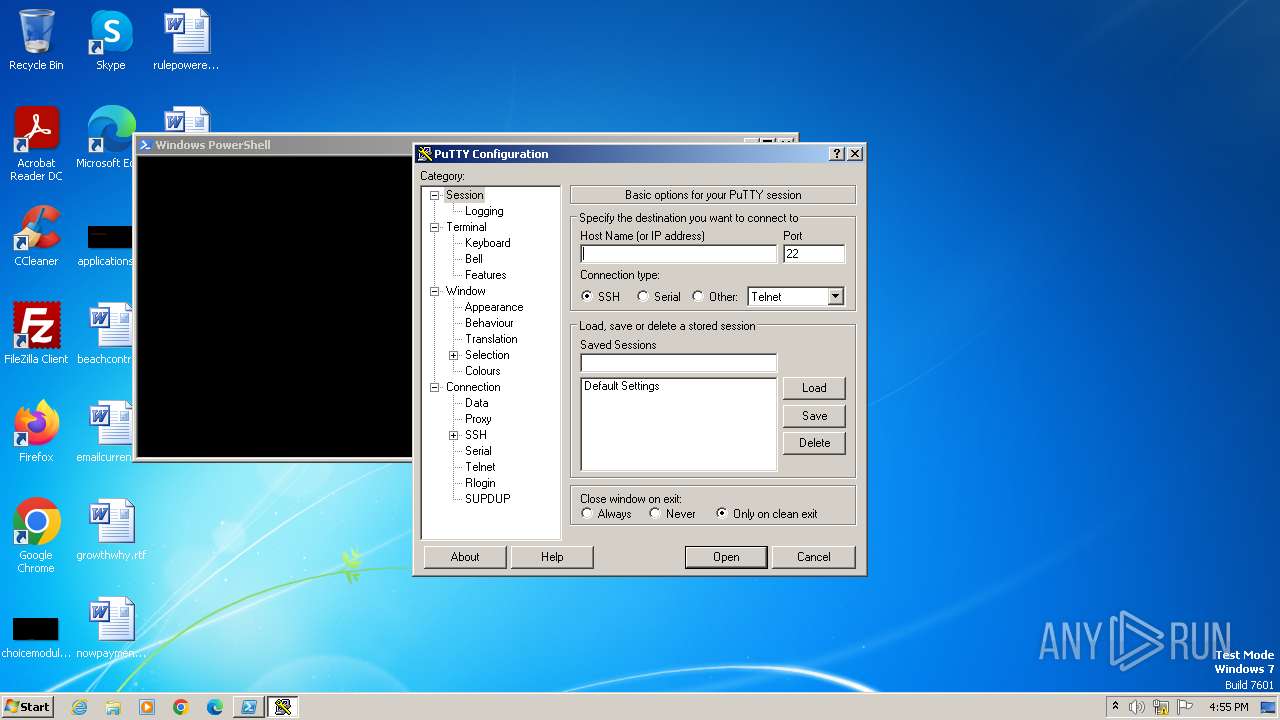Screen dimensions: 1280x720
Task: Click the Delete session button
Action: coord(814,443)
